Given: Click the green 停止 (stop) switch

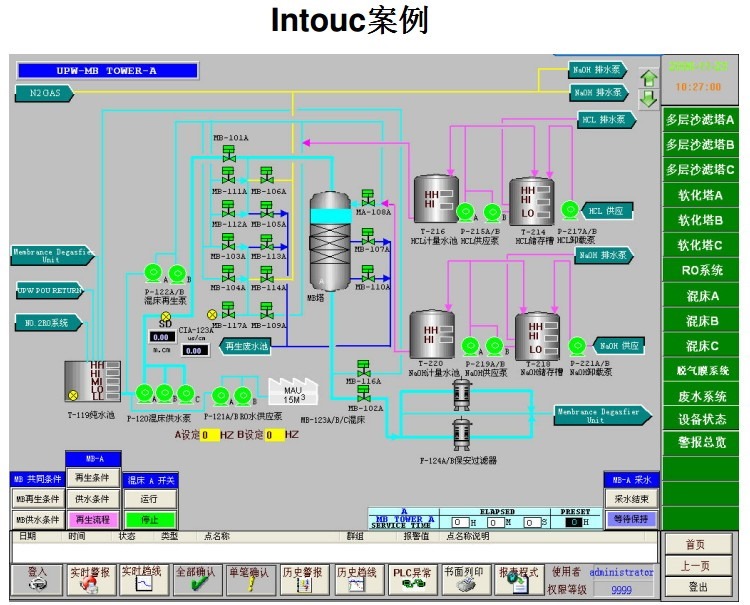Looking at the screenshot, I should click(150, 520).
